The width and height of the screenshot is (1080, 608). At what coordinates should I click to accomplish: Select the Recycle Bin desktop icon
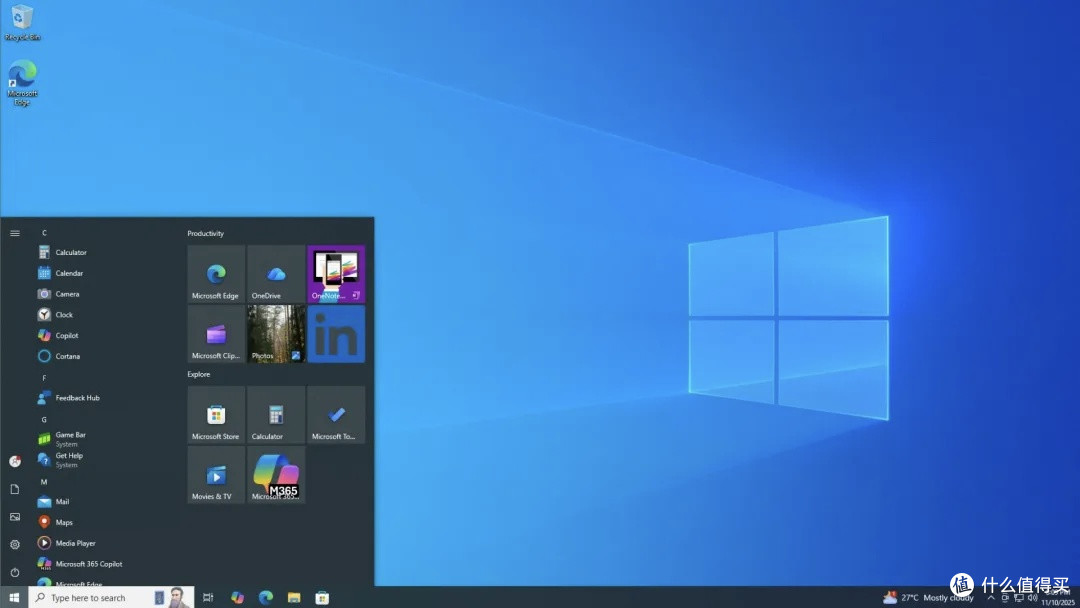tap(22, 22)
